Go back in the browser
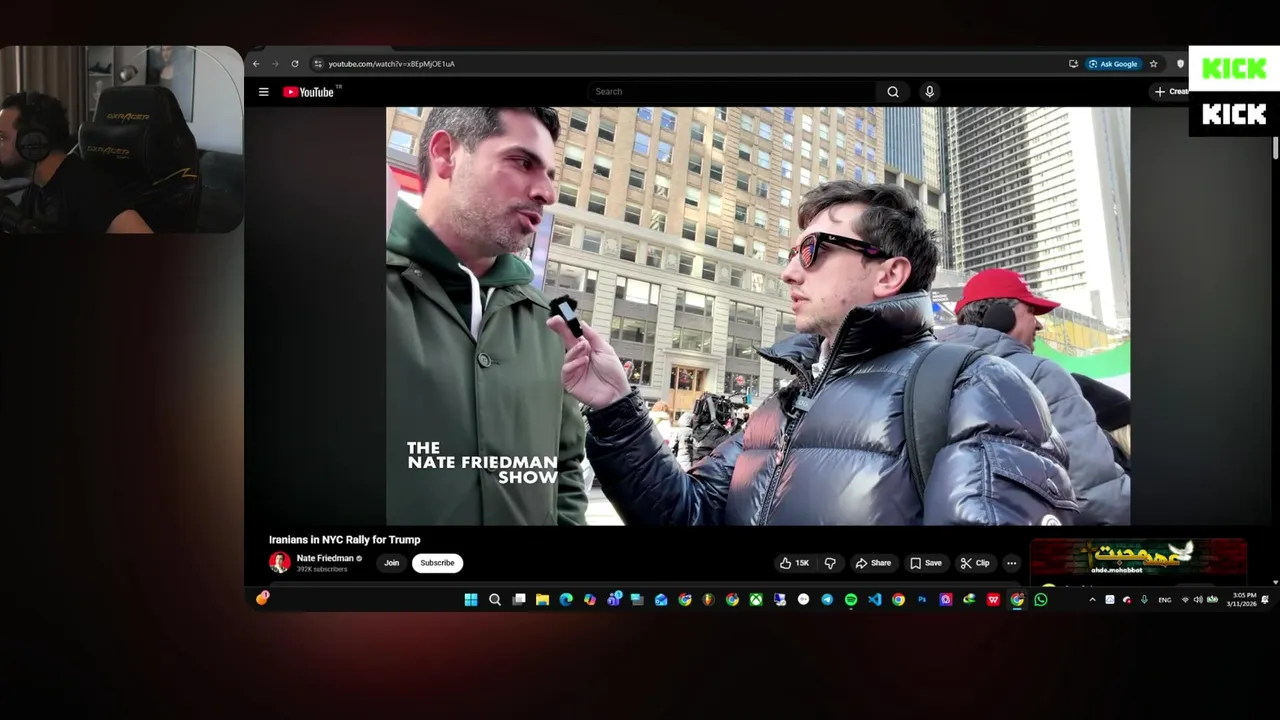Image resolution: width=1280 pixels, height=720 pixels. (256, 64)
